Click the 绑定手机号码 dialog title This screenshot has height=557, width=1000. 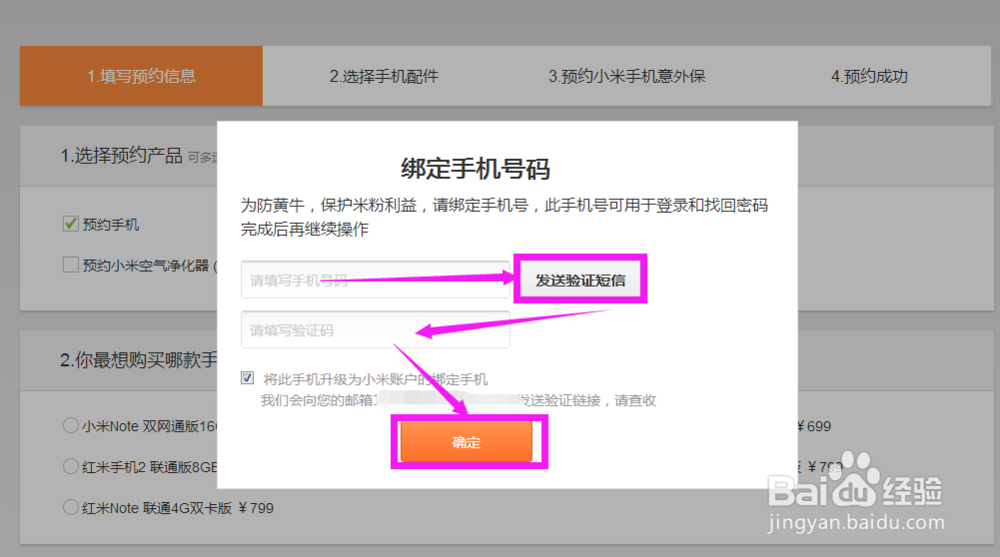point(475,169)
